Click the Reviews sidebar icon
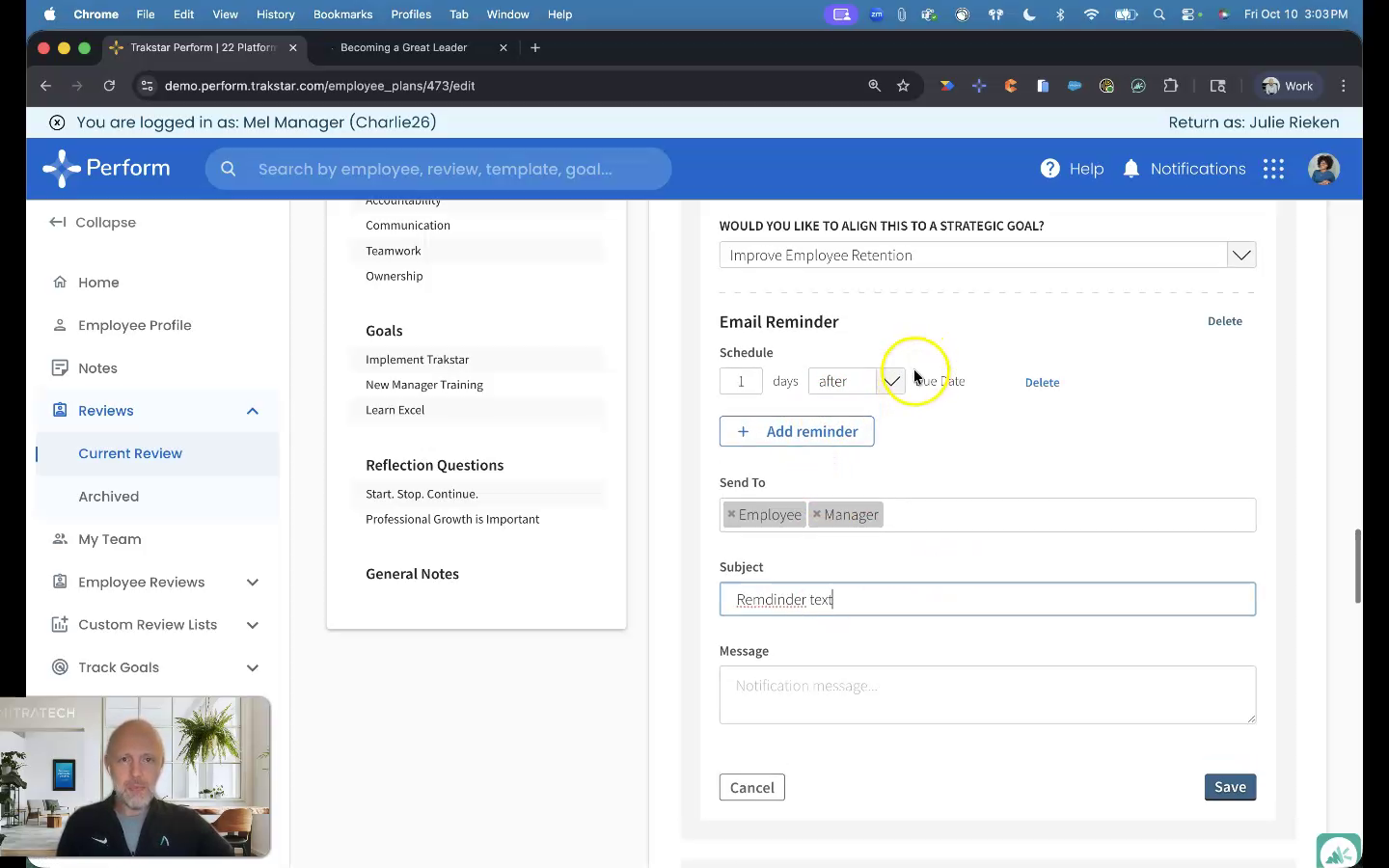The width and height of the screenshot is (1389, 868). 60,411
